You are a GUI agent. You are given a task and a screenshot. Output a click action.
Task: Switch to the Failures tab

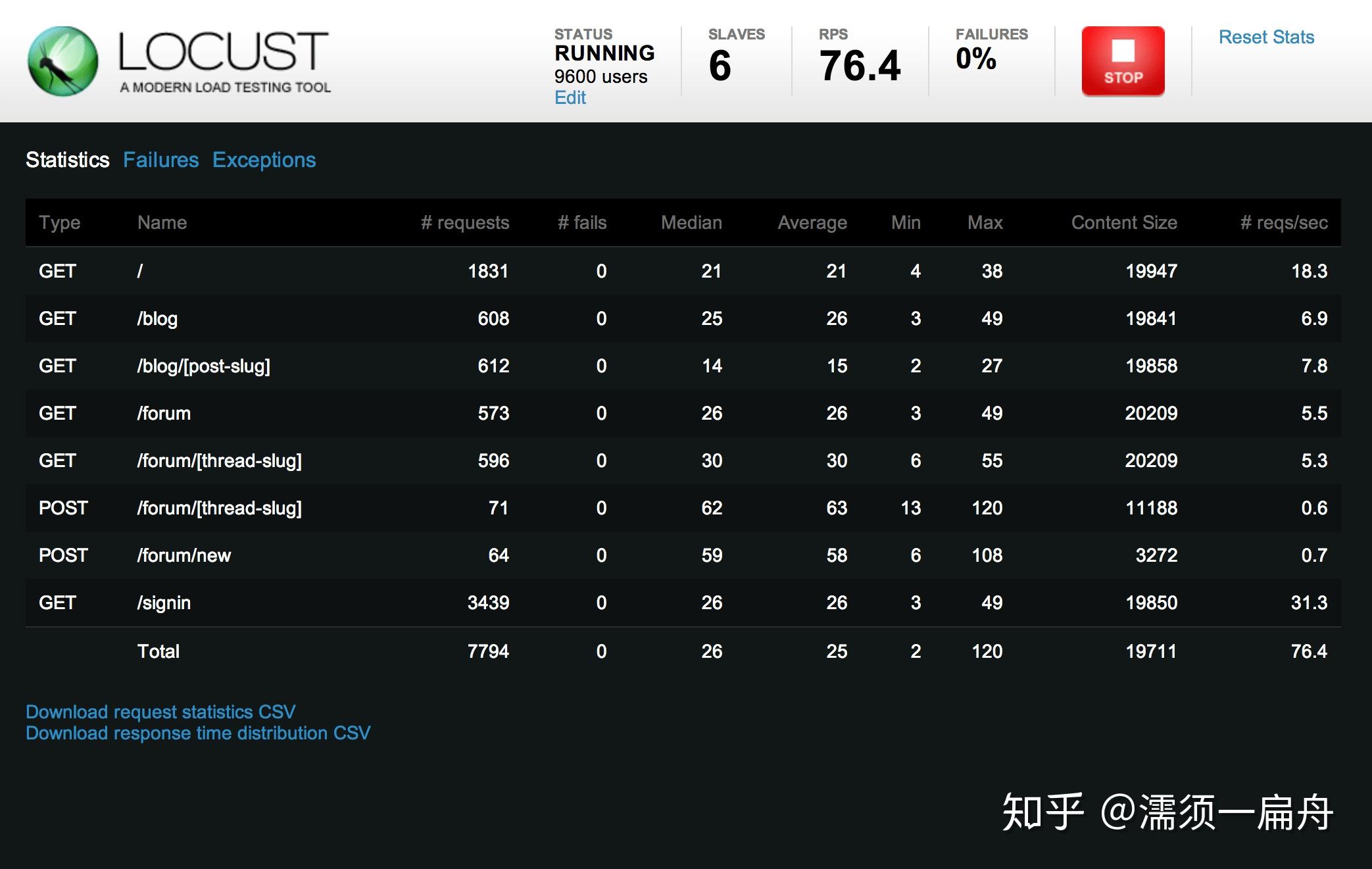[x=160, y=160]
